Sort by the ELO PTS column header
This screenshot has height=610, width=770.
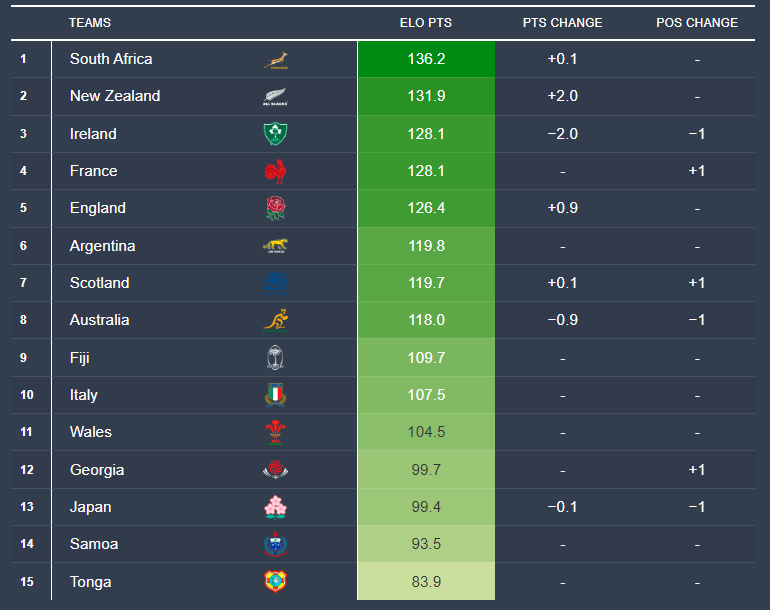pyautogui.click(x=426, y=22)
